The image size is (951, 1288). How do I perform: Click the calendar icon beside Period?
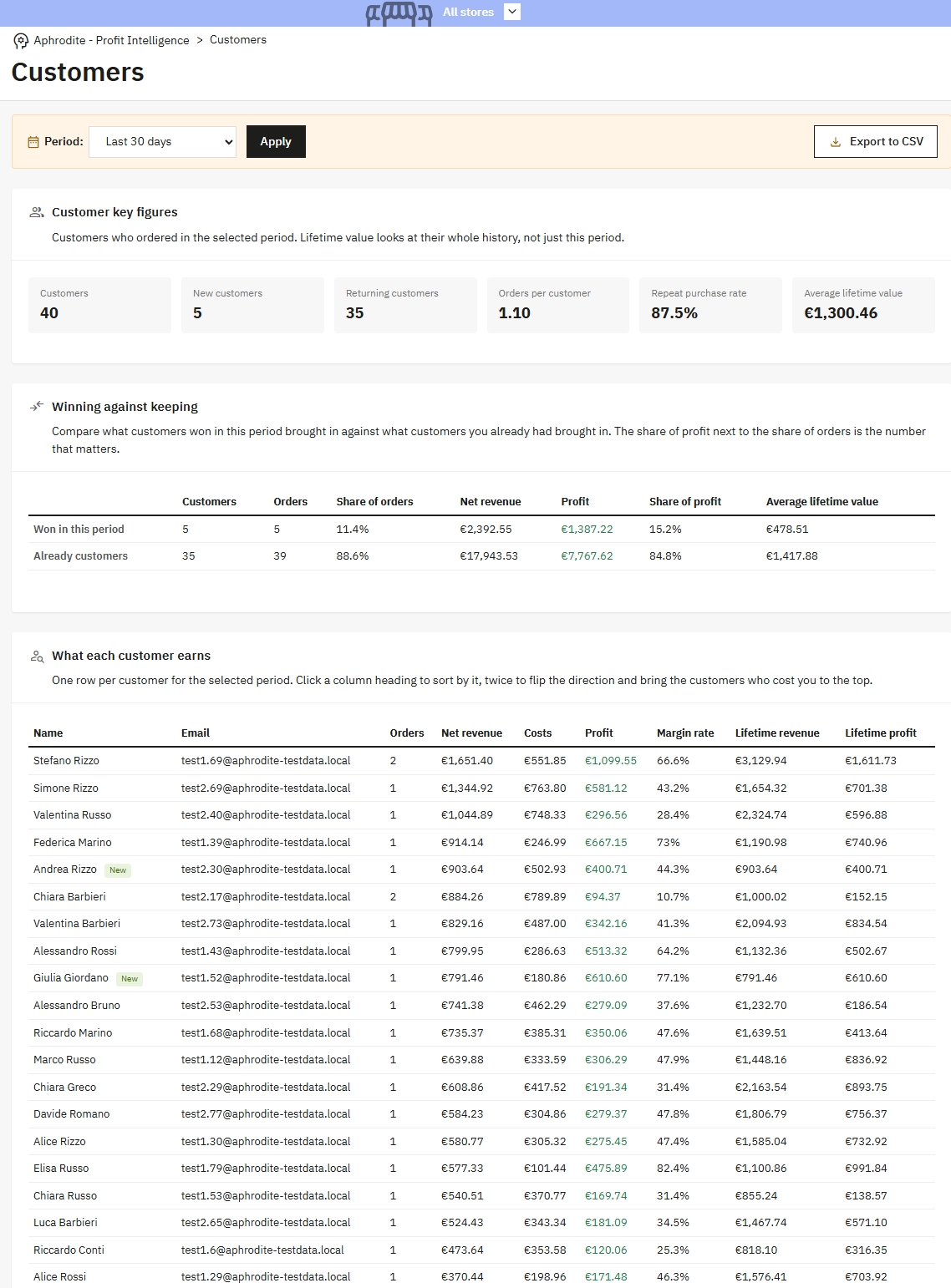33,142
